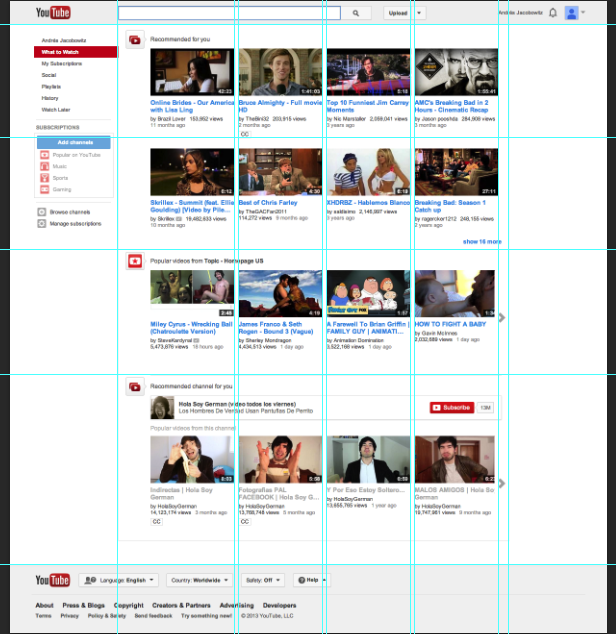Image resolution: width=616 pixels, height=634 pixels.
Task: Click the Sports channel icon
Action: 44,178
